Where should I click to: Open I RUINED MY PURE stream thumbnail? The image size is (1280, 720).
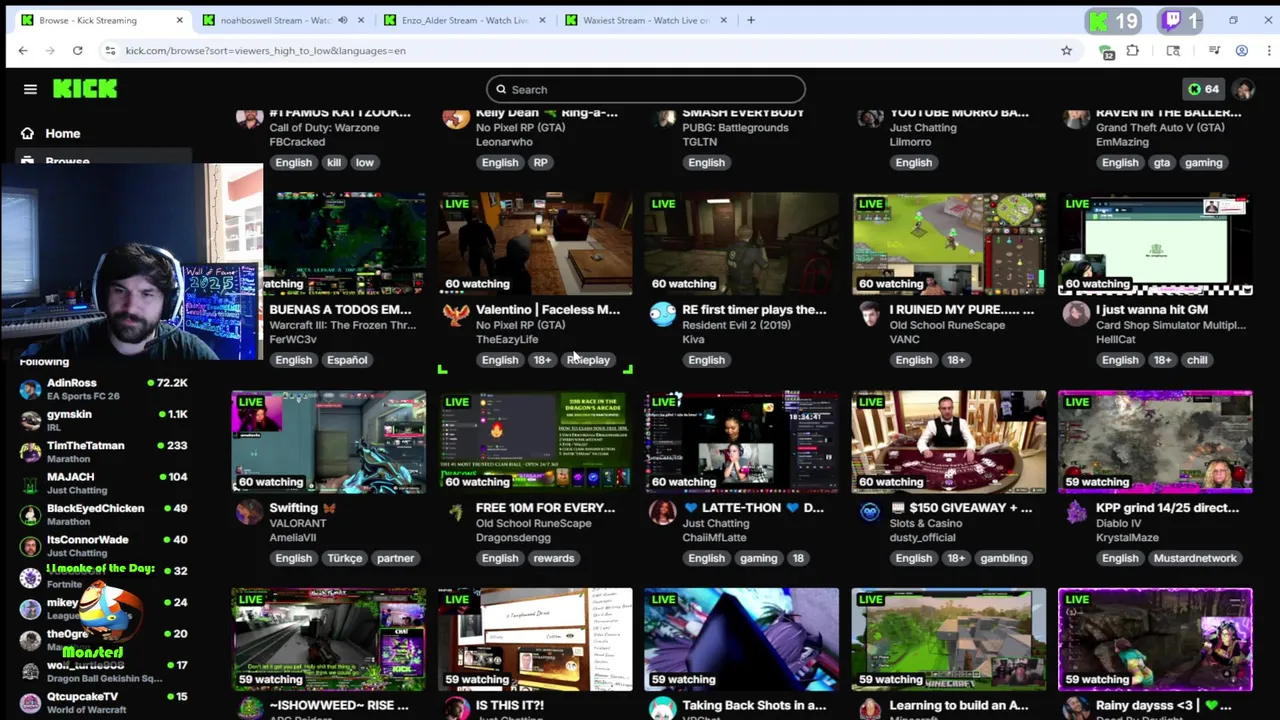tap(949, 244)
